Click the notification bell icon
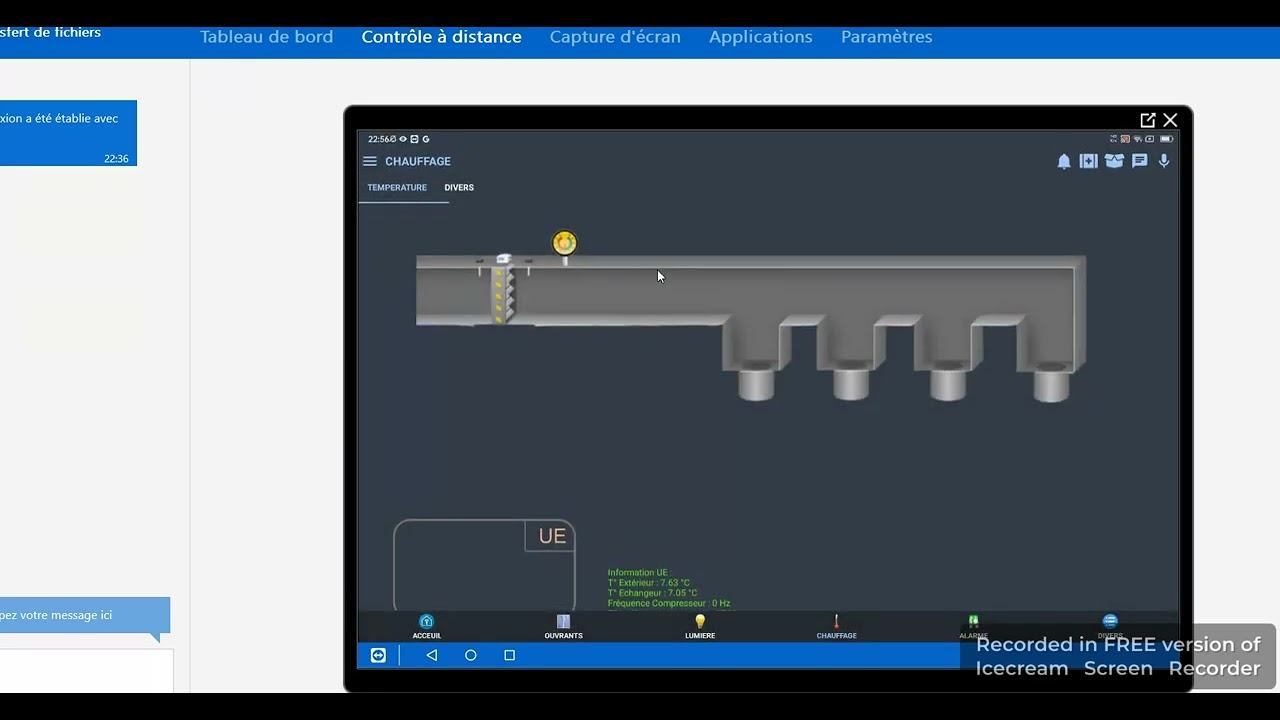 1064,161
